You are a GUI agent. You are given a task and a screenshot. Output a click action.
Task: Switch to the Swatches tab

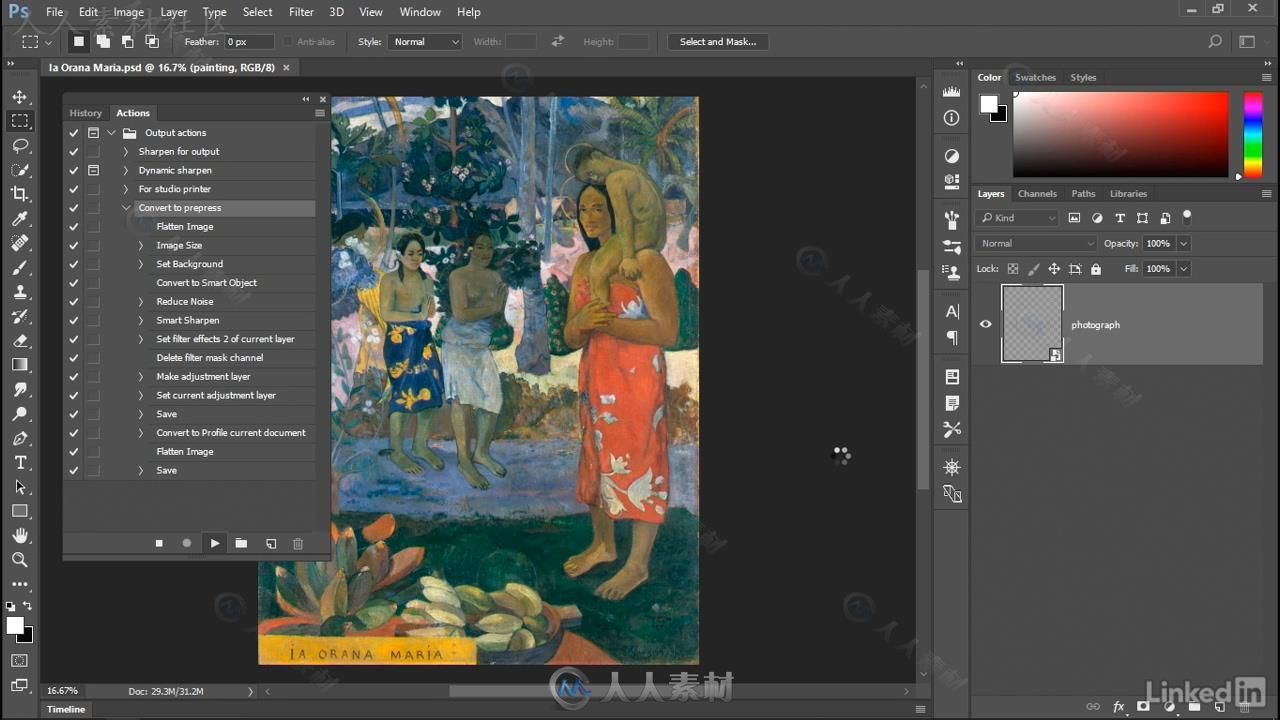(x=1035, y=77)
